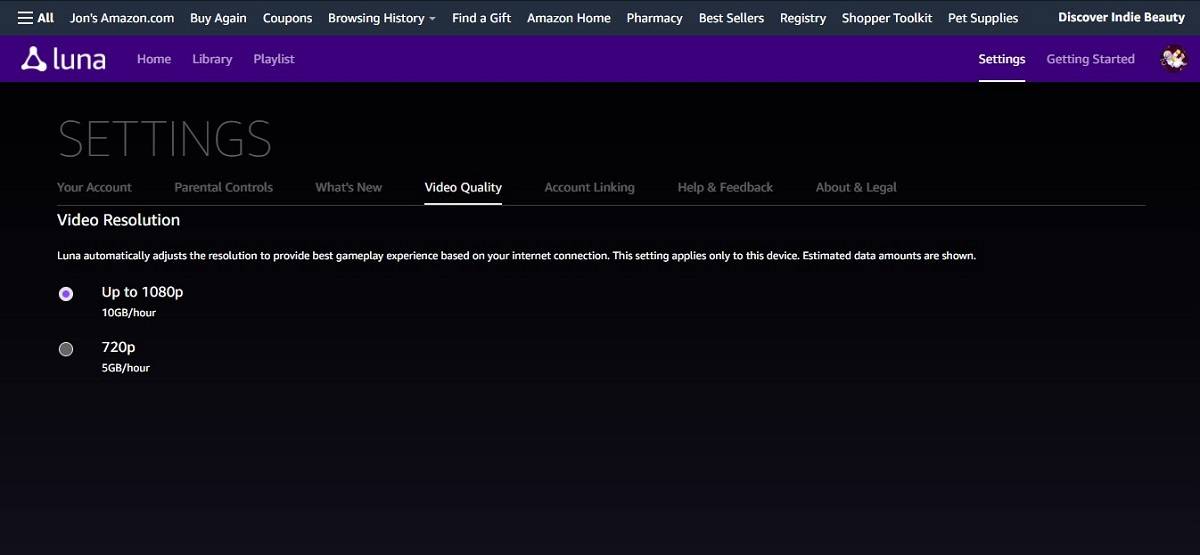Select the Up to 1080p resolution option
Image resolution: width=1200 pixels, height=555 pixels.
click(66, 294)
